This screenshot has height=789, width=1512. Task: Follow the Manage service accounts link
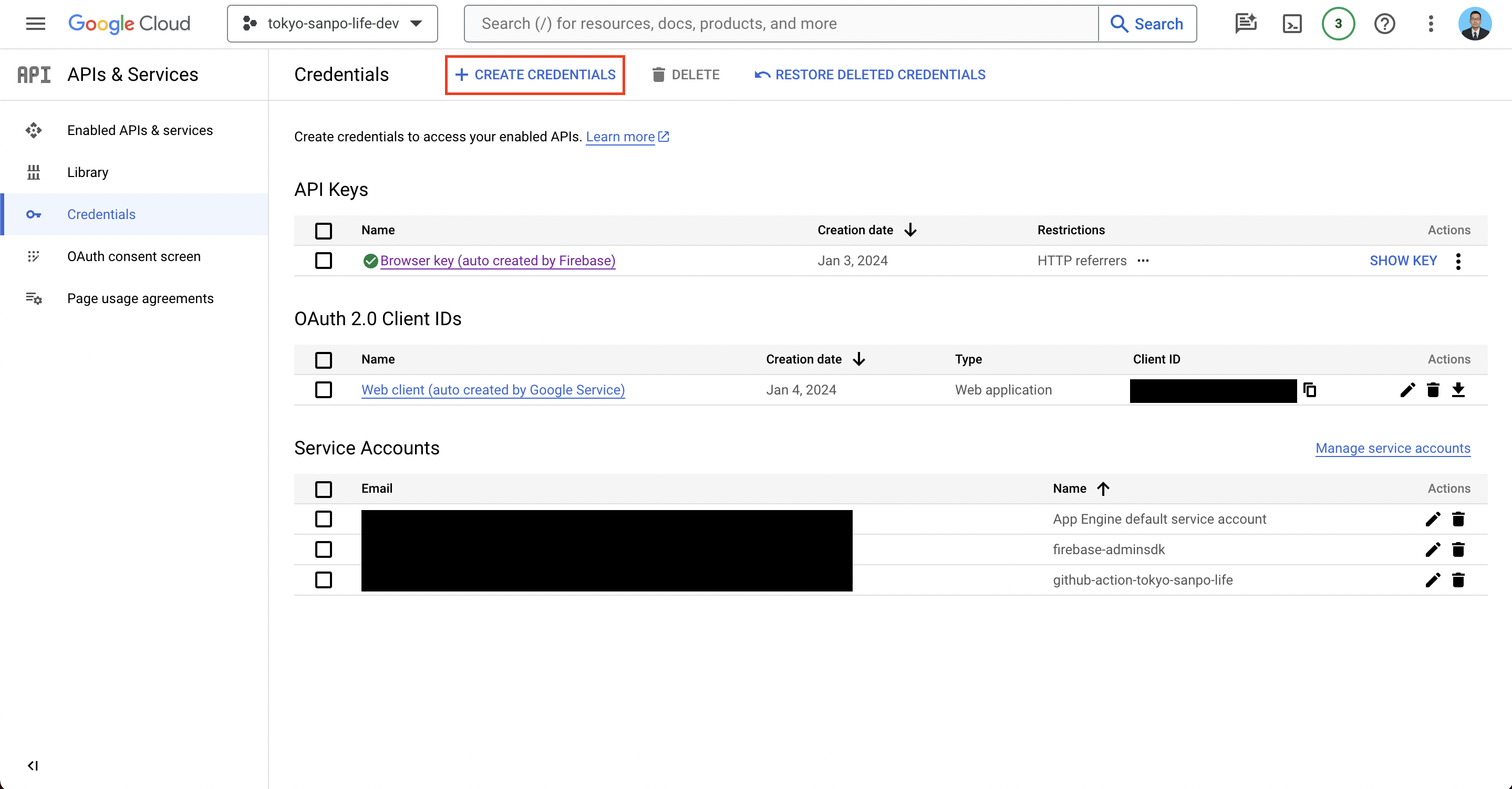1392,448
